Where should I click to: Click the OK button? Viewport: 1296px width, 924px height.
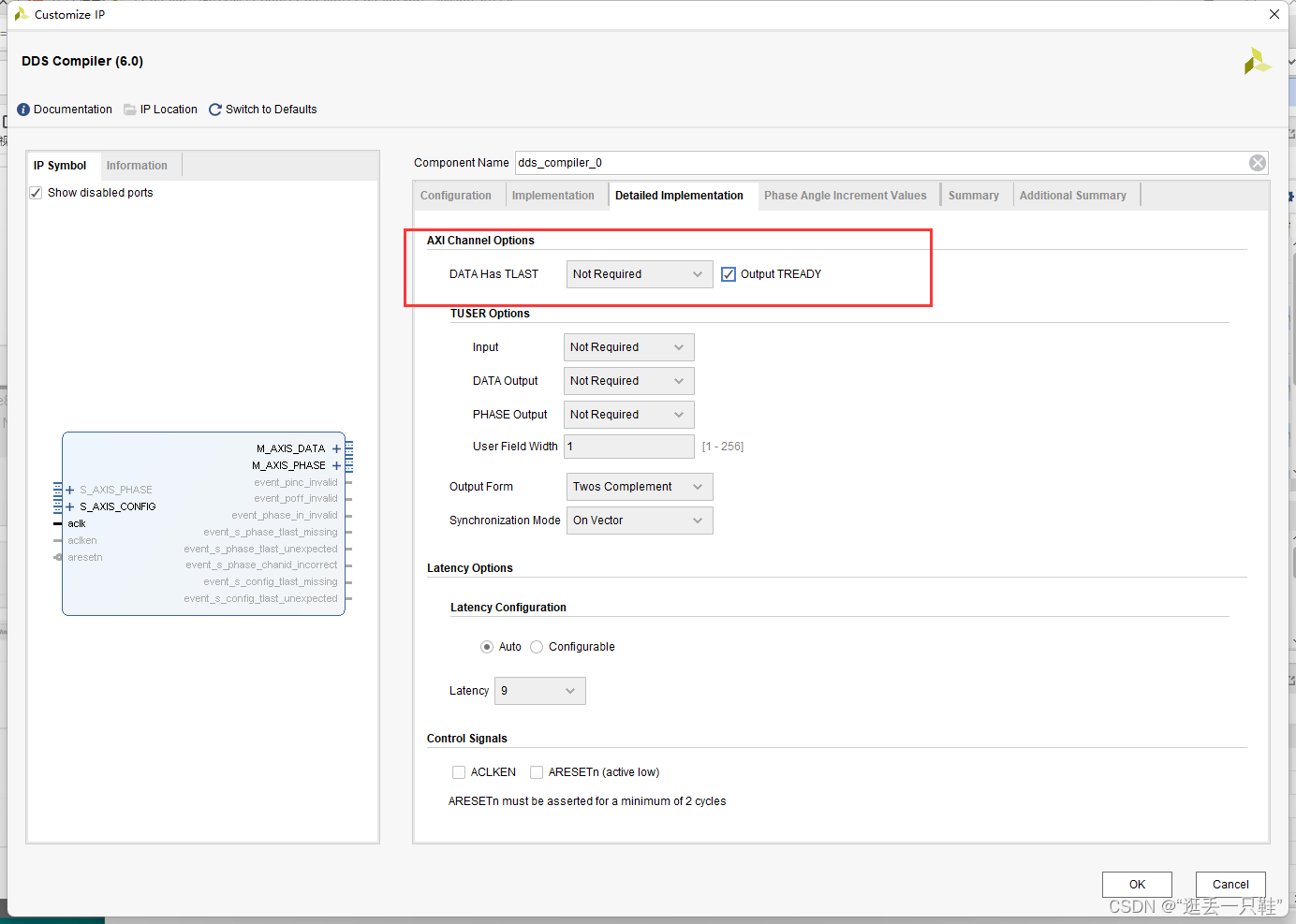click(x=1137, y=885)
